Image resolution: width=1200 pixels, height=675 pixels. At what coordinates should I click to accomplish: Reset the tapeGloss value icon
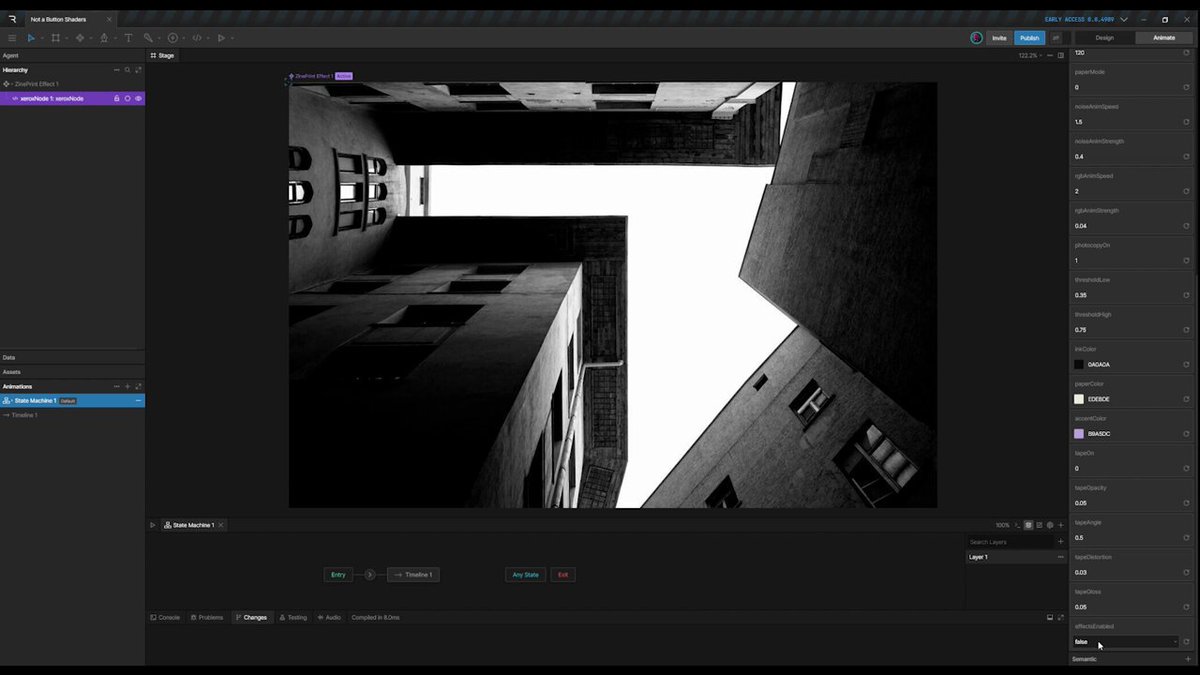click(1186, 607)
